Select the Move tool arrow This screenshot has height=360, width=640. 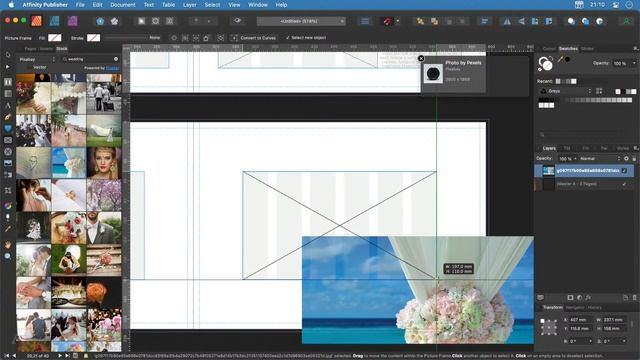coord(8,55)
